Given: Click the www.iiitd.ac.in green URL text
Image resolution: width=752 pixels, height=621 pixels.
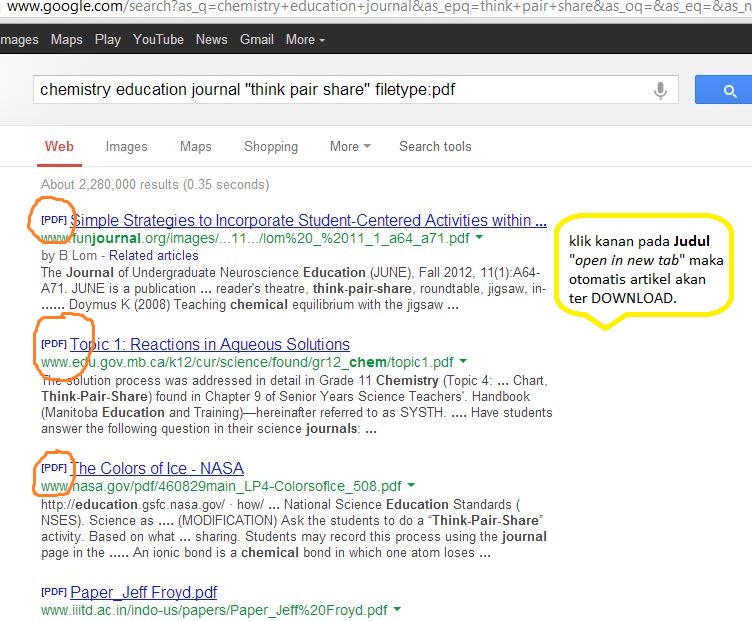Looking at the screenshot, I should 214,610.
